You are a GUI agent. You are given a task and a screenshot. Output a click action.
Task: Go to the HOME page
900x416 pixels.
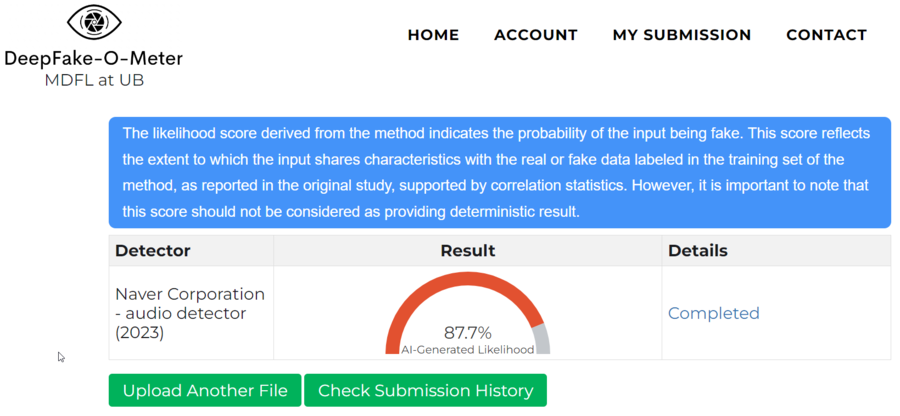pyautogui.click(x=433, y=35)
